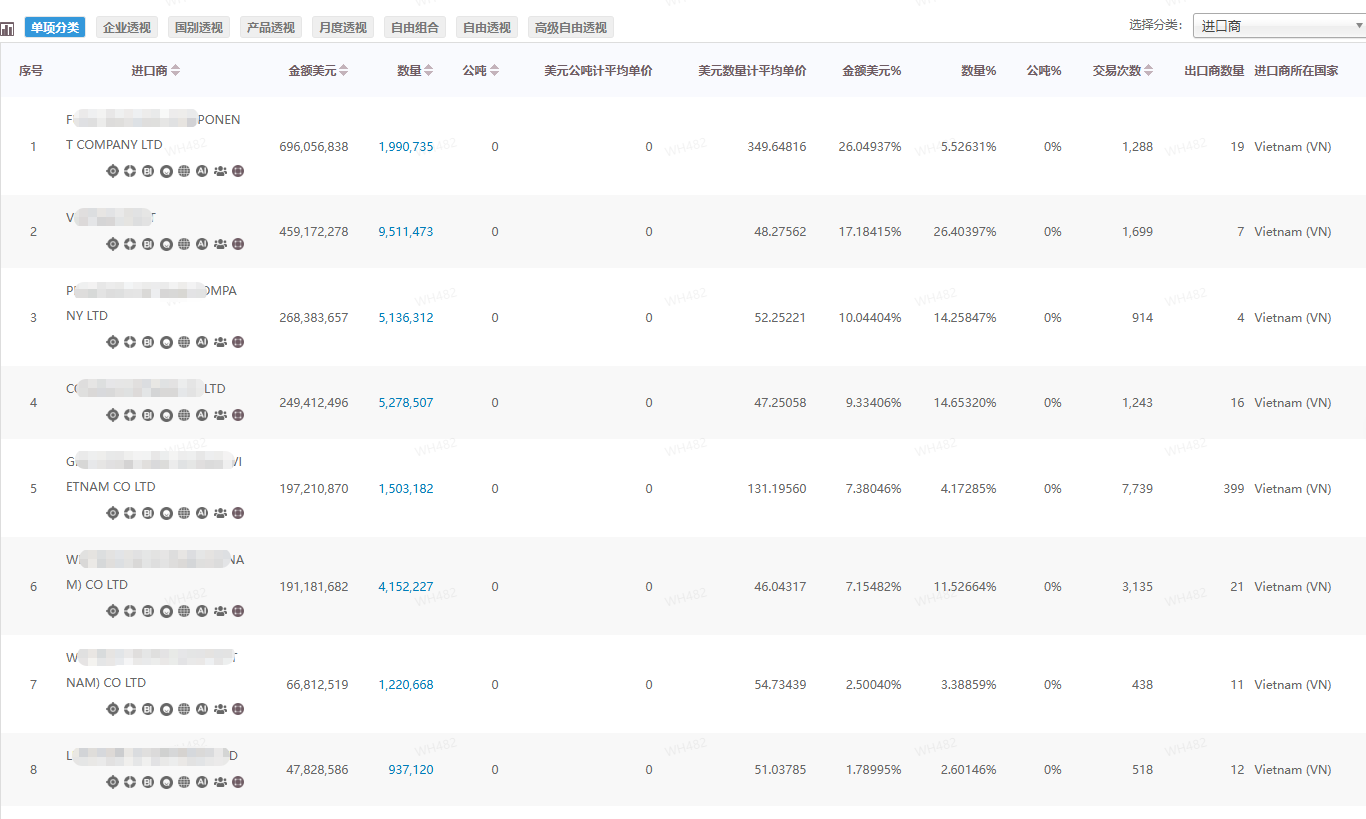Image resolution: width=1366 pixels, height=819 pixels.
Task: Click the globe website icon in row 2
Action: [x=184, y=243]
